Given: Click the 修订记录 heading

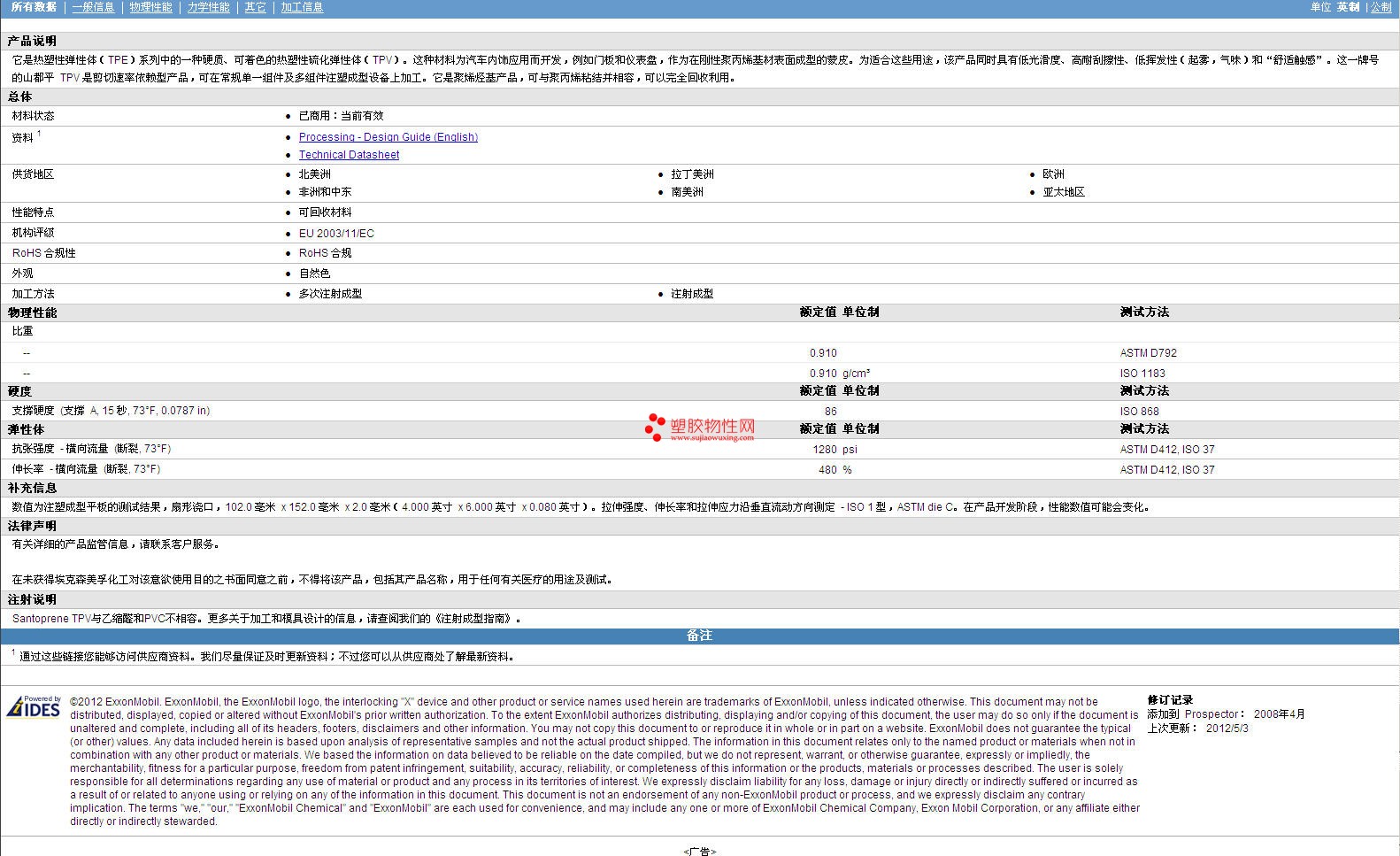Looking at the screenshot, I should (x=1170, y=700).
